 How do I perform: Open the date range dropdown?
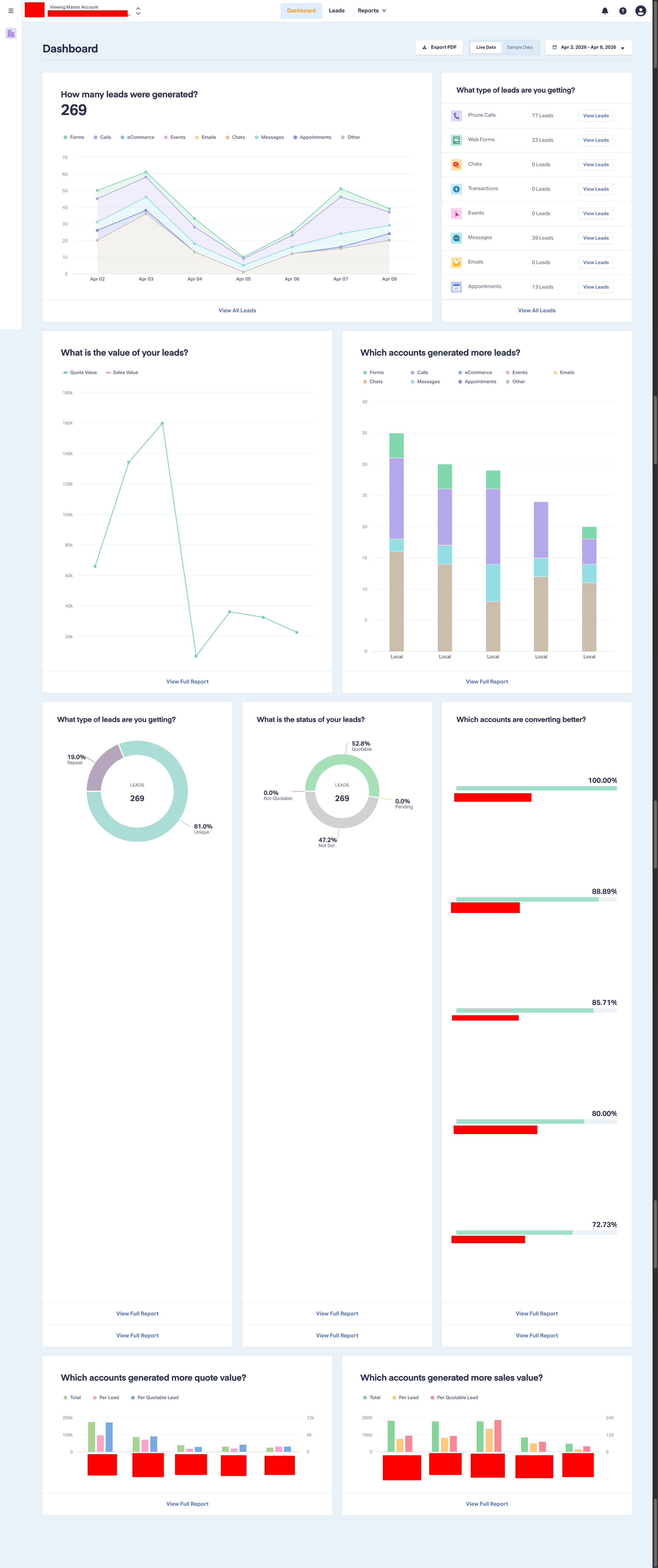pyautogui.click(x=588, y=47)
